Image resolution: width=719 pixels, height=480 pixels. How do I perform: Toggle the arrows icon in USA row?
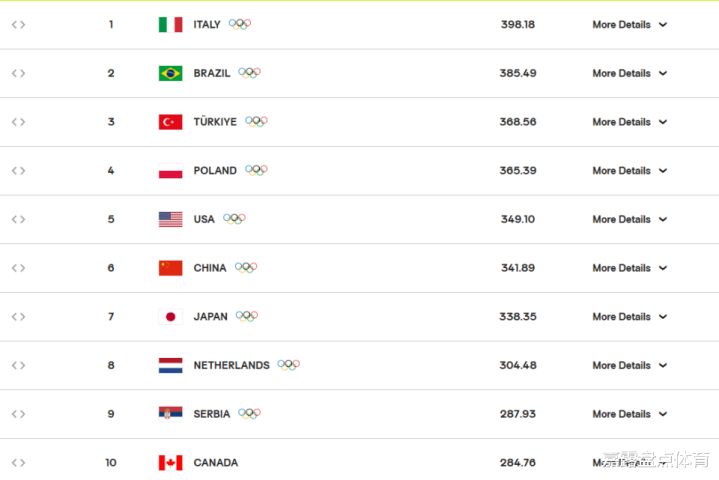click(18, 219)
